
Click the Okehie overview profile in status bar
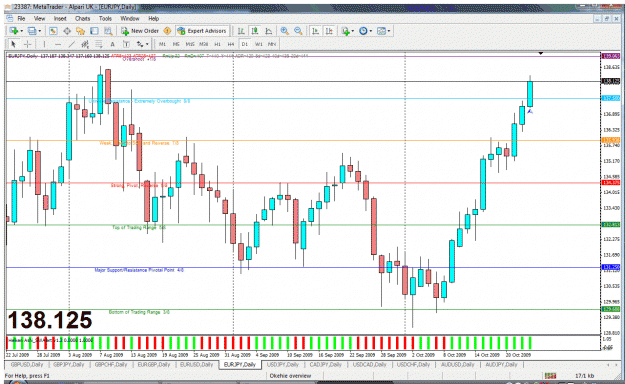click(290, 376)
